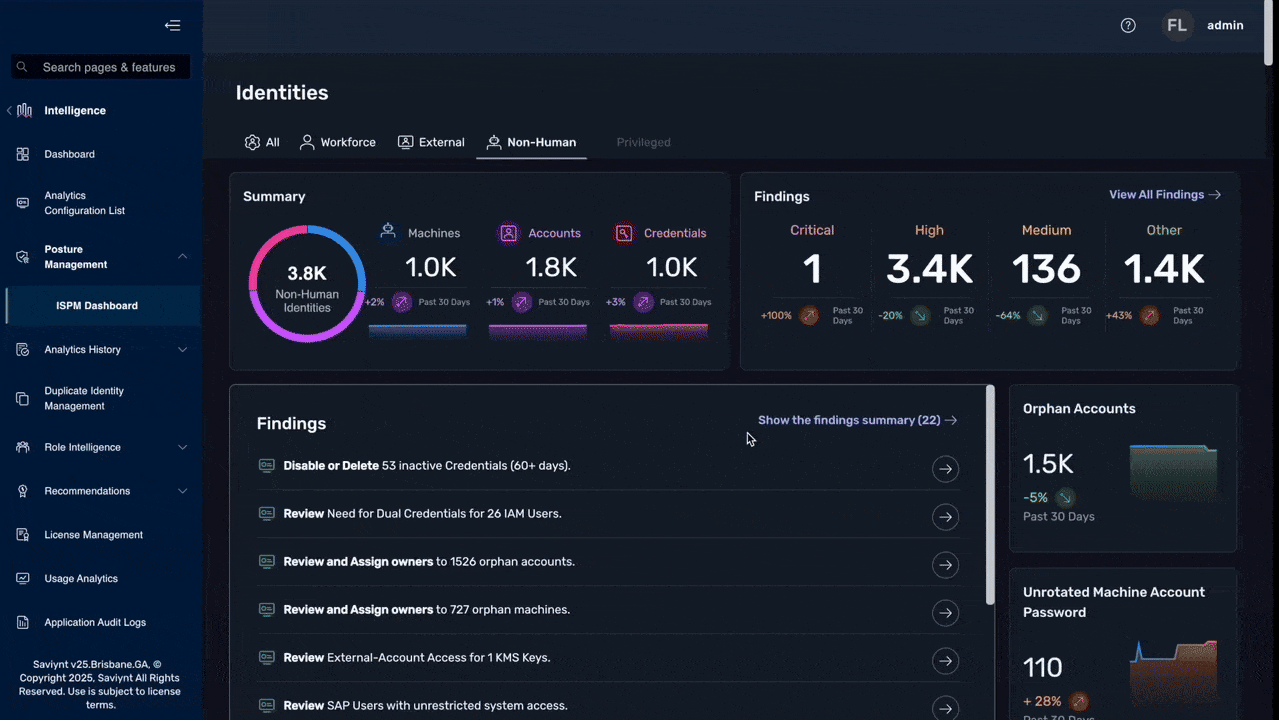The width and height of the screenshot is (1279, 720).
Task: Select the Non-Human tab
Action: (x=531, y=142)
